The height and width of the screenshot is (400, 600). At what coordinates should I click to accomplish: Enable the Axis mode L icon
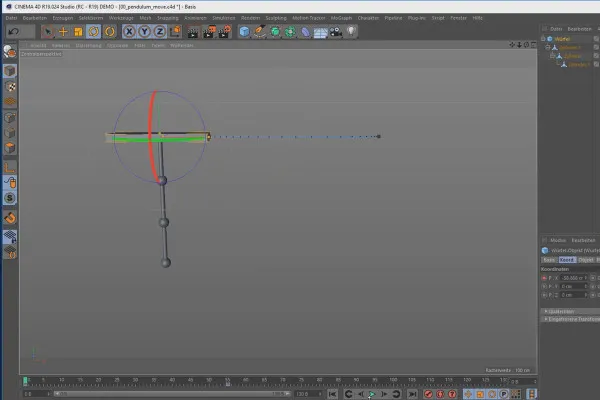pyautogui.click(x=10, y=167)
